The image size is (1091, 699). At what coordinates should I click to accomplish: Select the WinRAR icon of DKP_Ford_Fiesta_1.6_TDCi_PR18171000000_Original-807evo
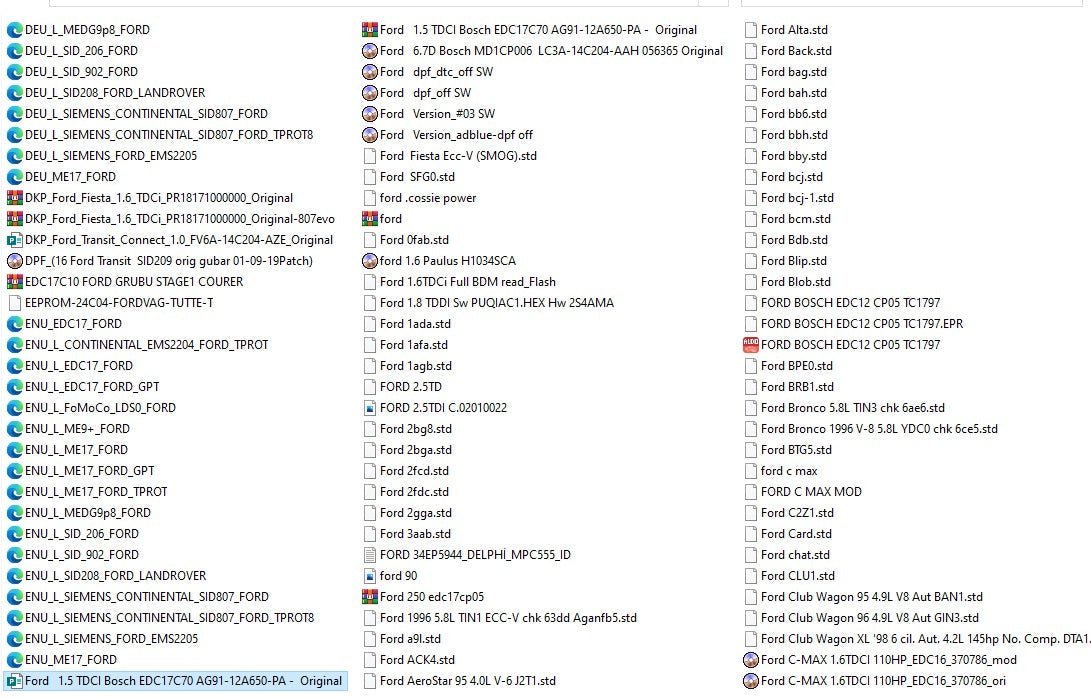tap(15, 219)
